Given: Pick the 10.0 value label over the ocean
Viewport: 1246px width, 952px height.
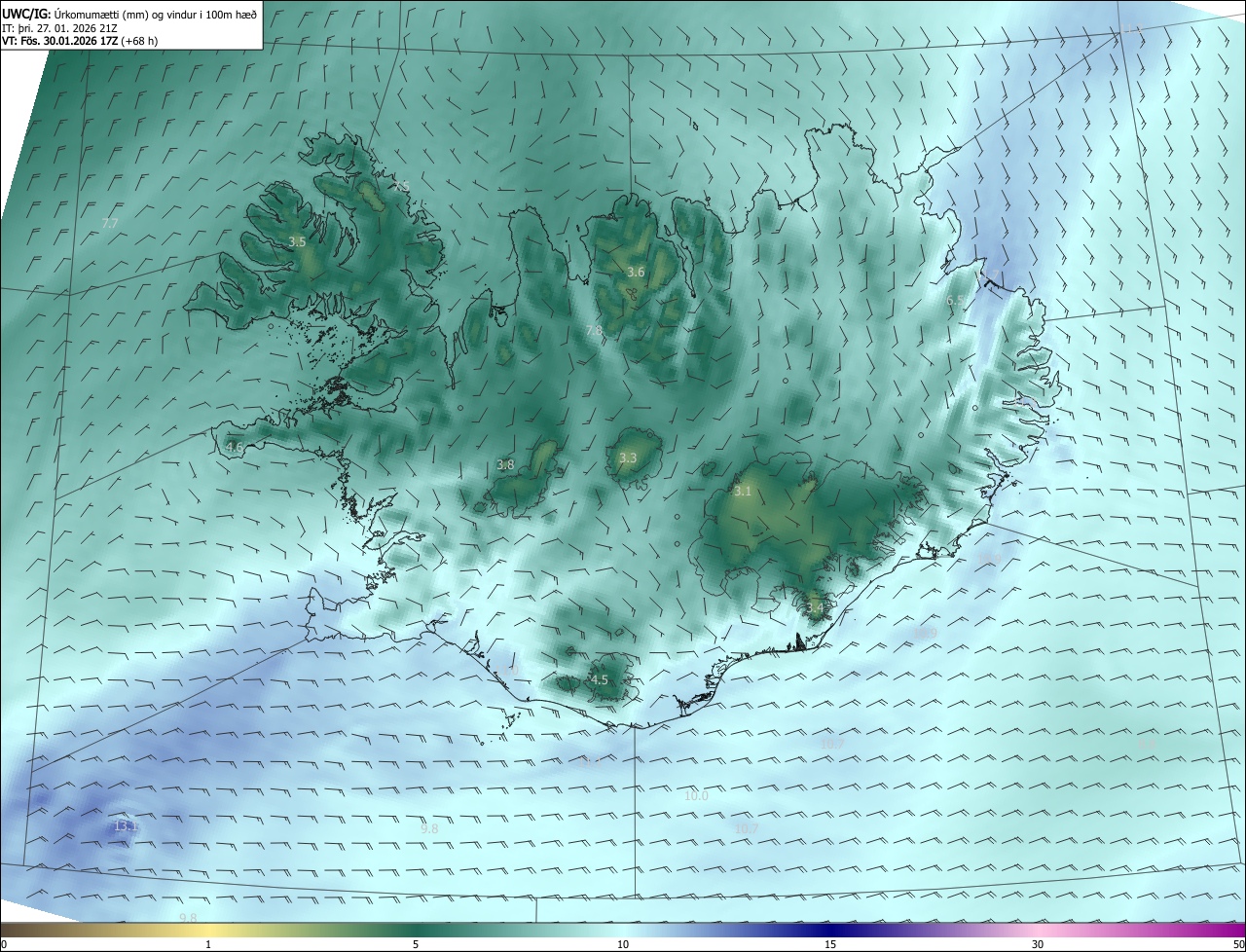Looking at the screenshot, I should click(x=696, y=796).
